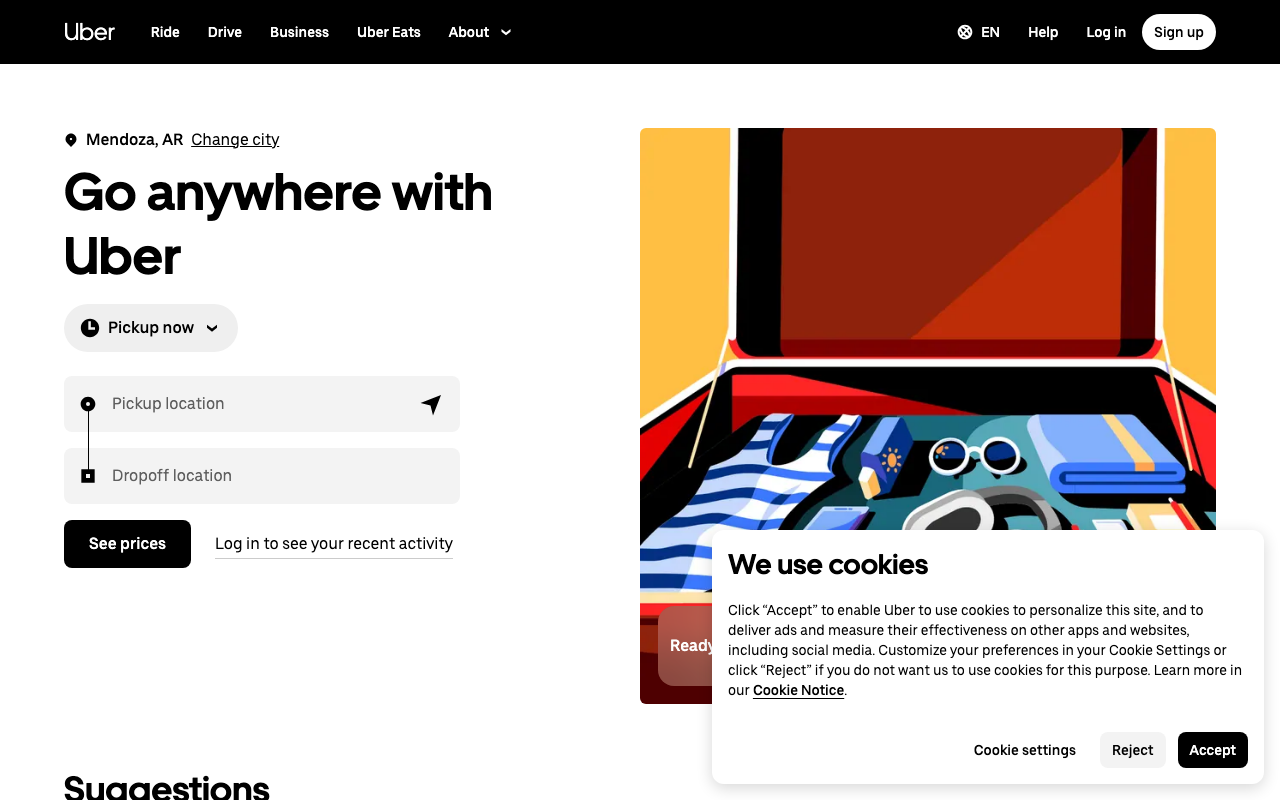
Task: Click the circle marker icon in Pickup location field
Action: [88, 403]
